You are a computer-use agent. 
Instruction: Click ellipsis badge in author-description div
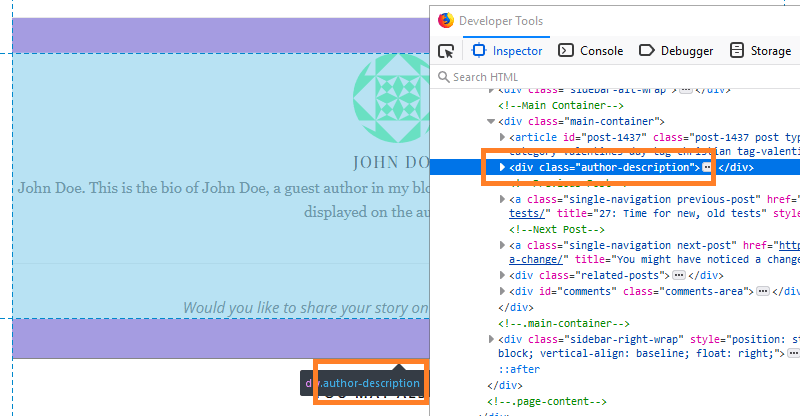707,167
